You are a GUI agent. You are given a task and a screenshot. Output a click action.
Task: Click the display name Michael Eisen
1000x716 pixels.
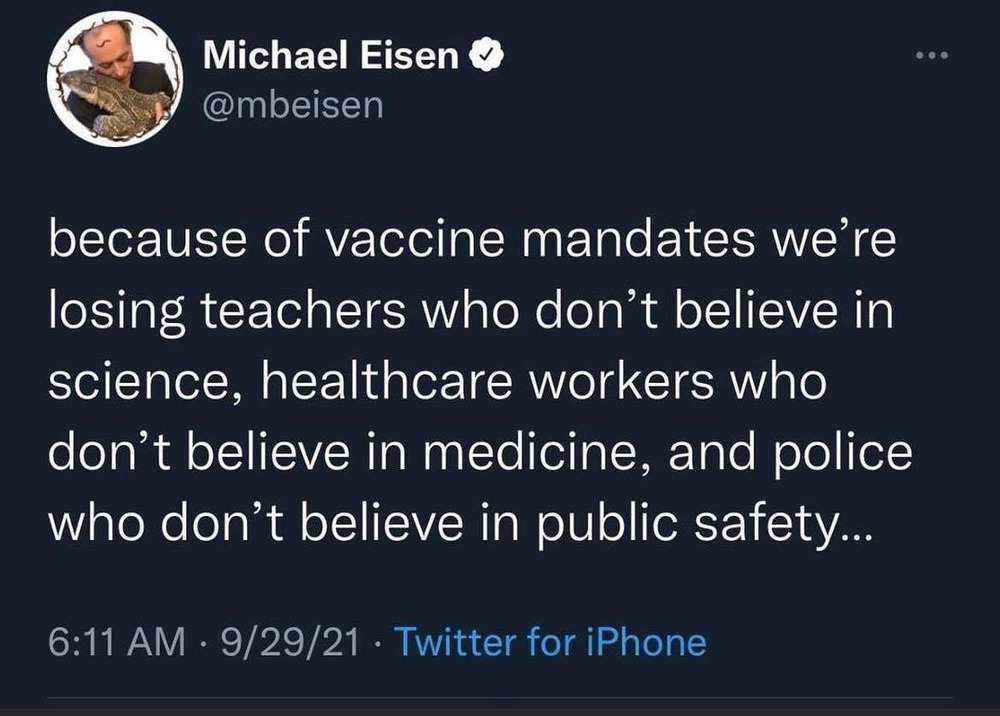[x=332, y=59]
